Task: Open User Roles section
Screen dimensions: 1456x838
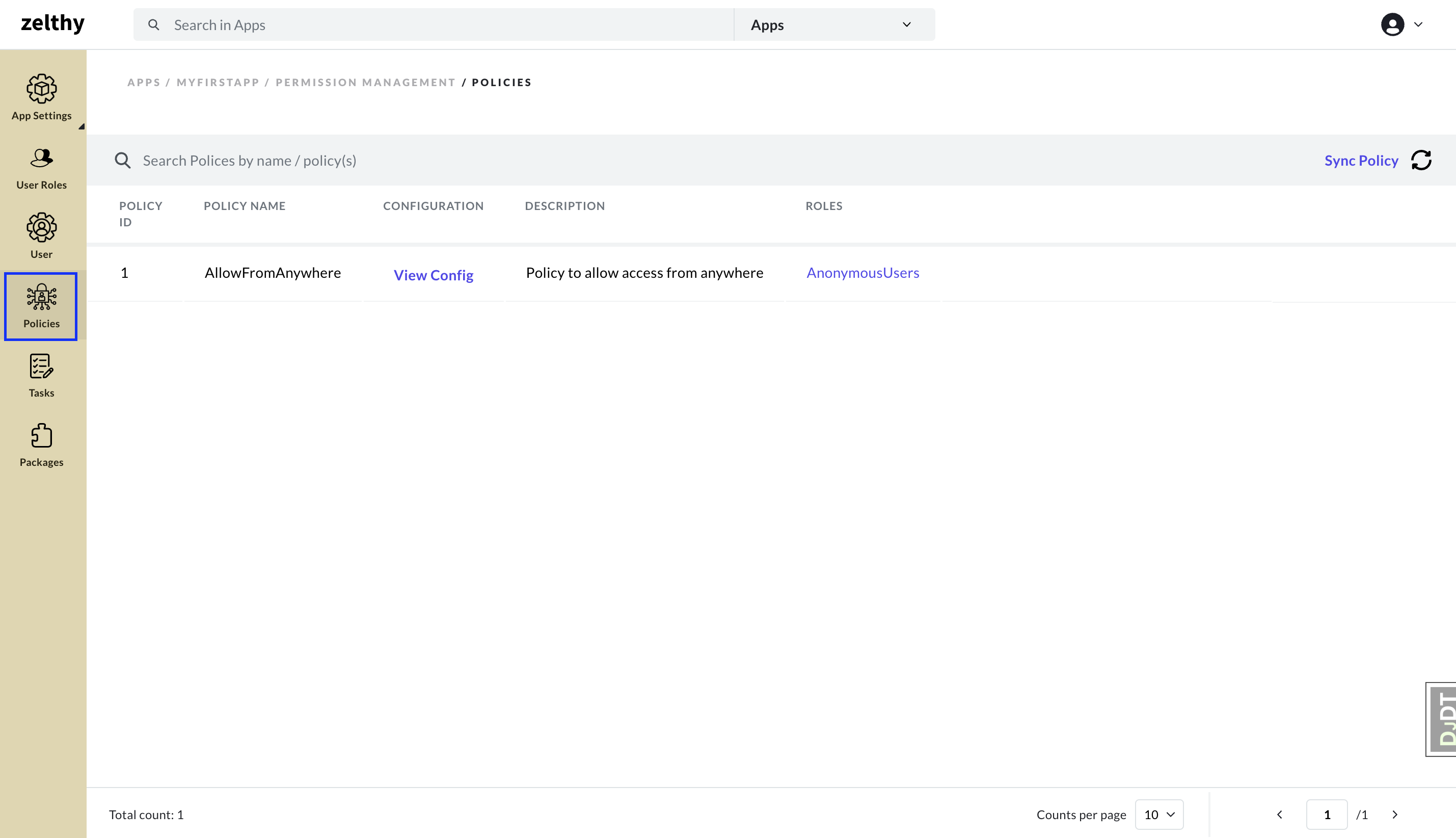Action: pos(41,168)
